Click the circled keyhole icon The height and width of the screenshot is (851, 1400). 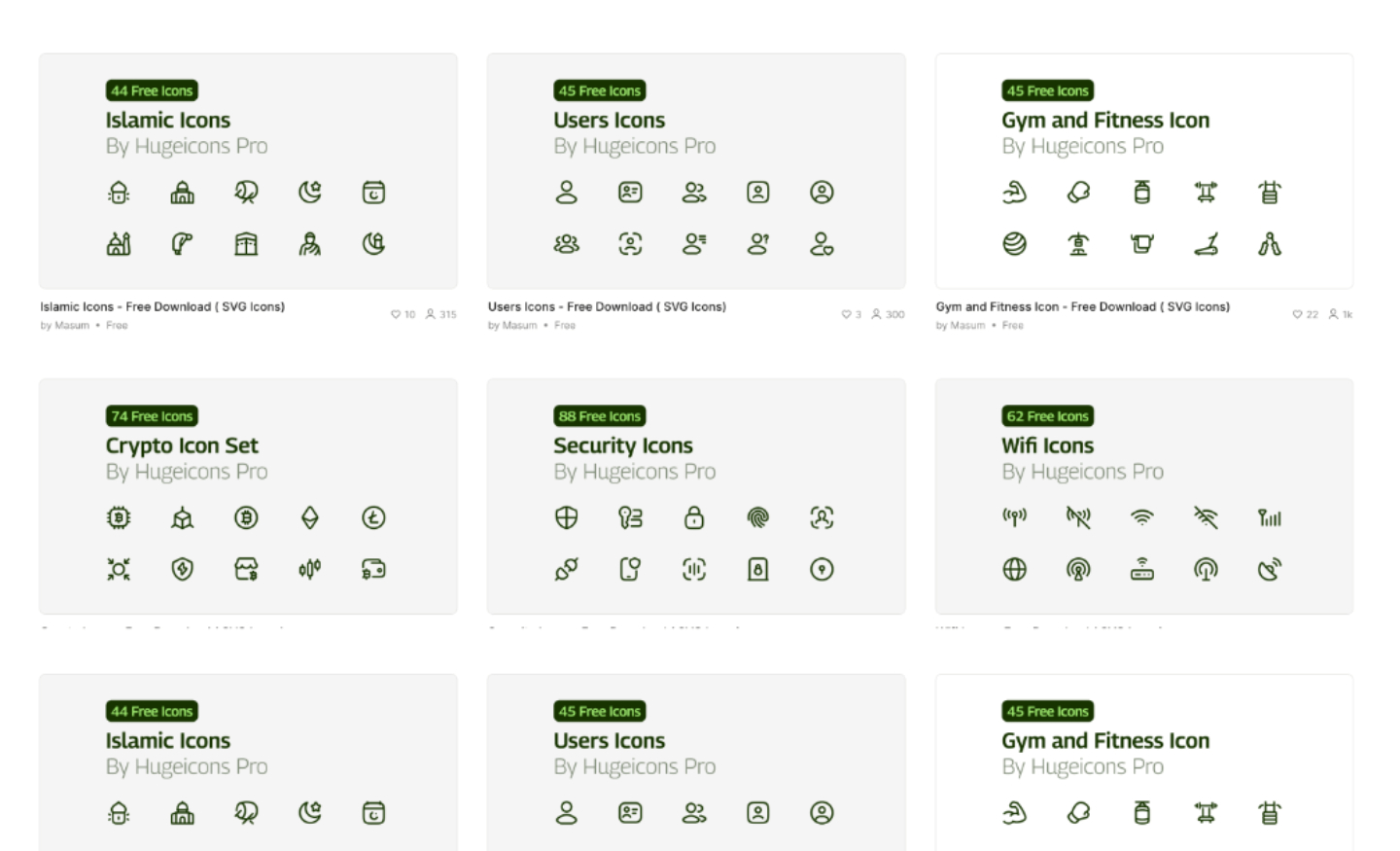pos(822,569)
